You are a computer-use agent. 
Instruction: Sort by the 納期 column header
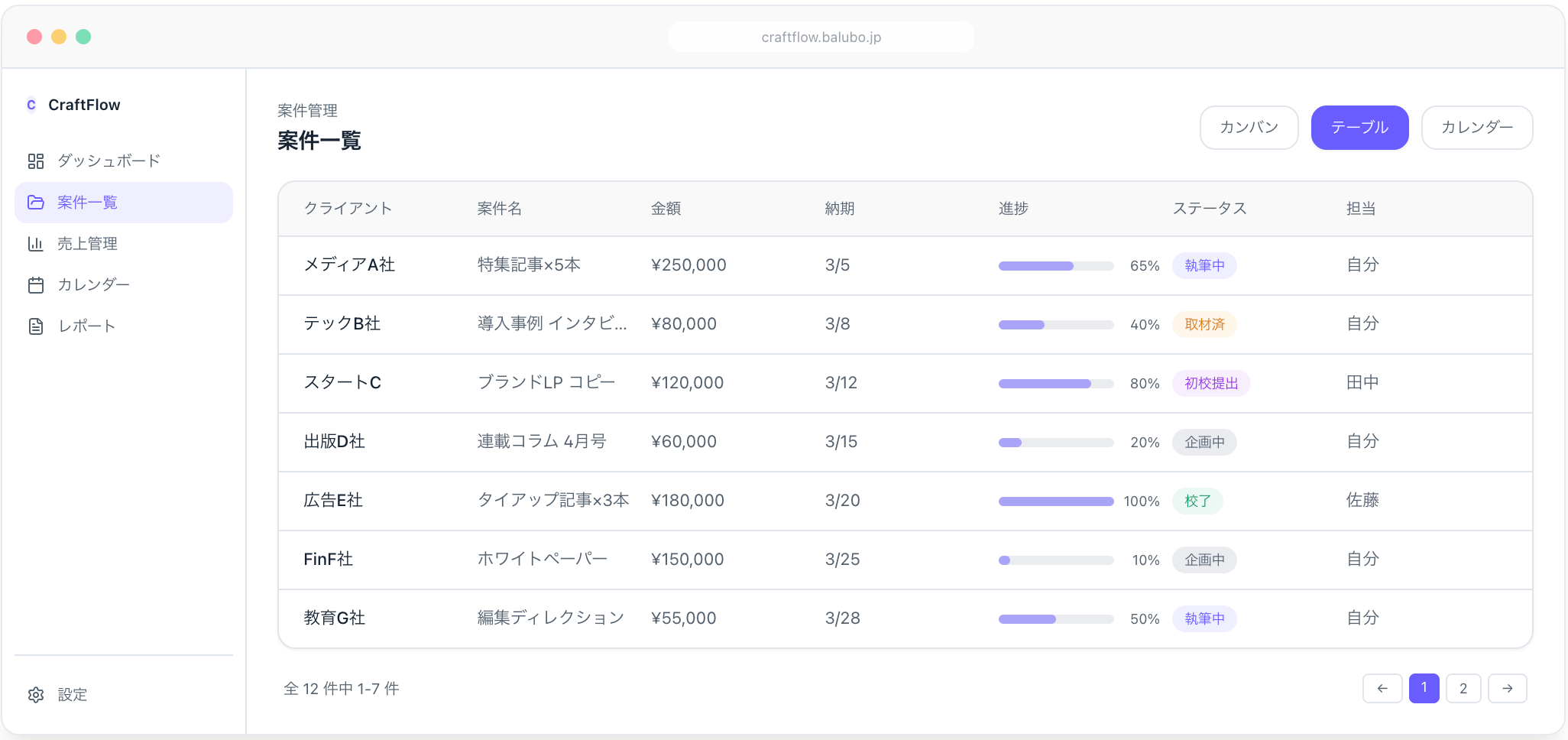click(x=840, y=209)
